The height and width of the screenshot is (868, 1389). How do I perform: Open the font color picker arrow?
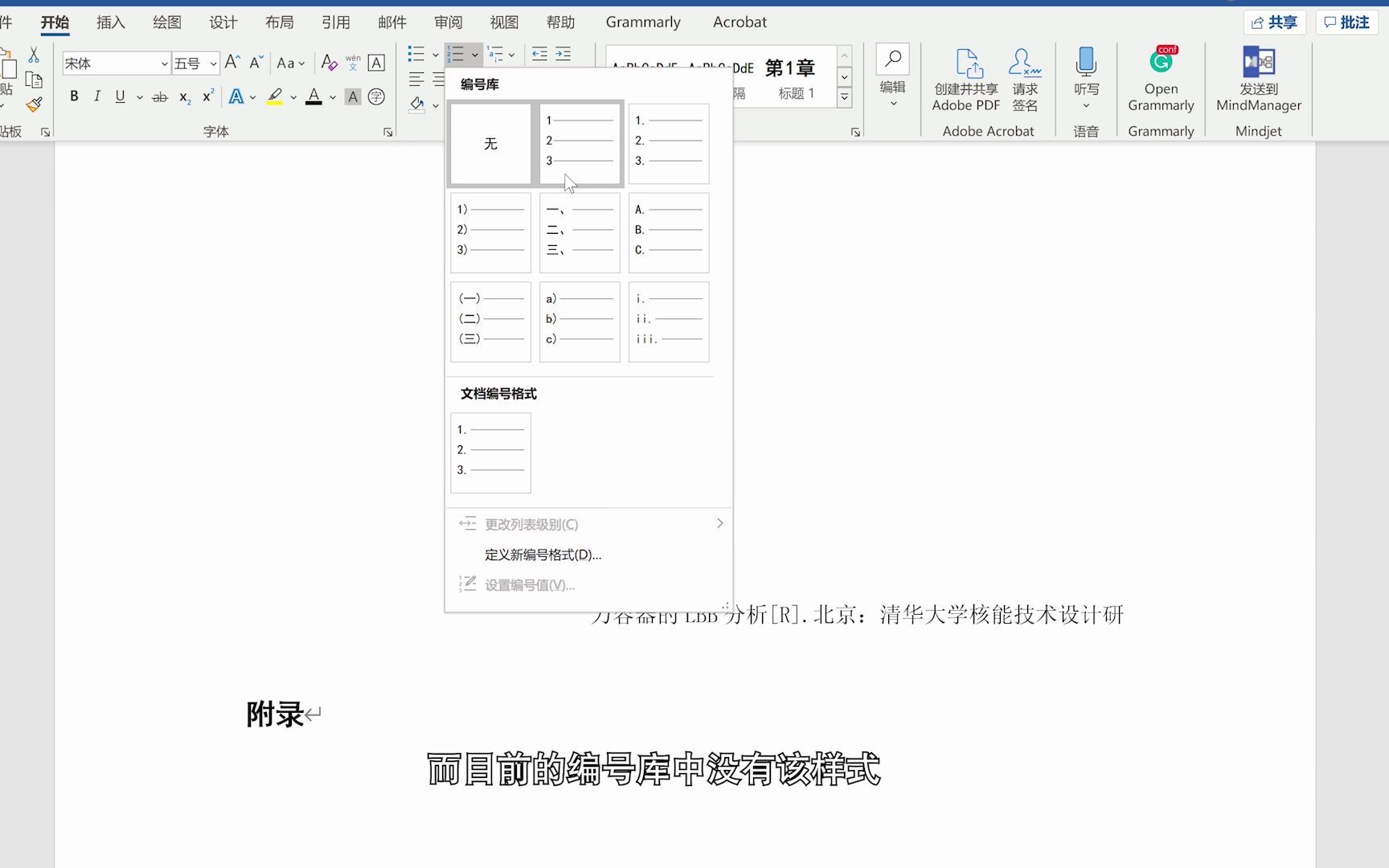[333, 97]
